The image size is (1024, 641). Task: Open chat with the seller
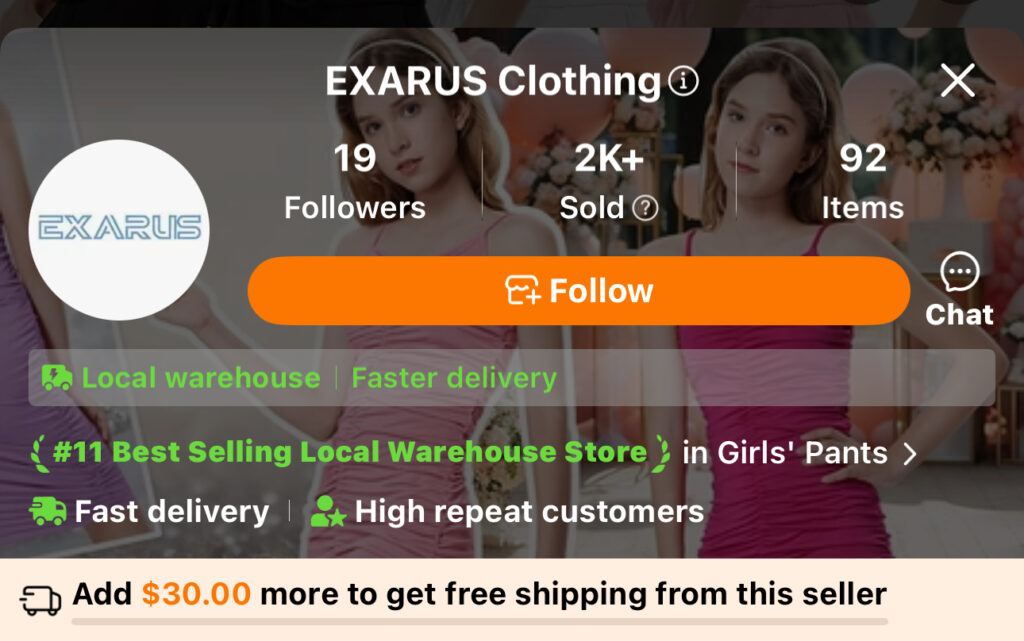click(x=959, y=290)
